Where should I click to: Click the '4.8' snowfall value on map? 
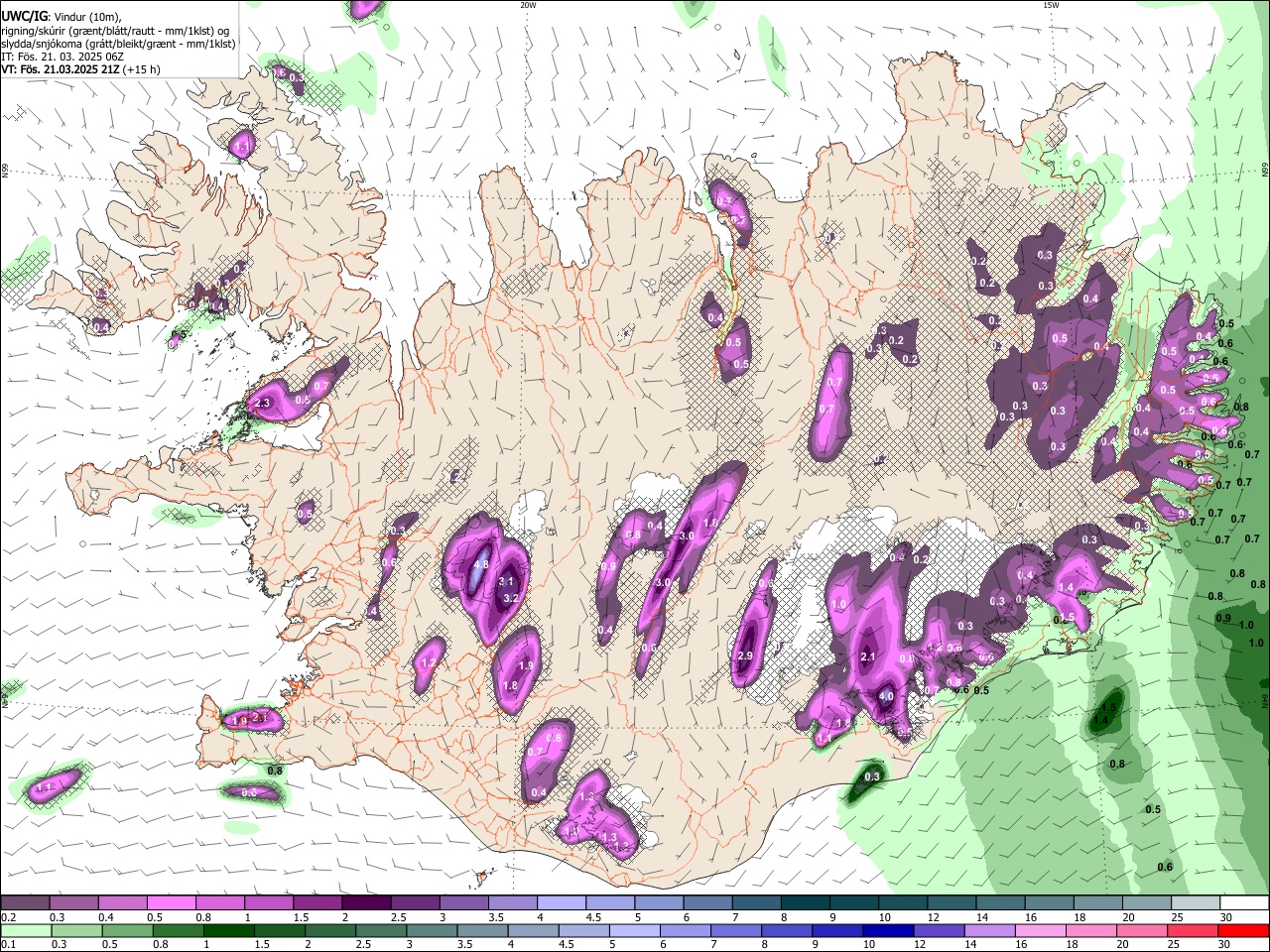point(481,564)
